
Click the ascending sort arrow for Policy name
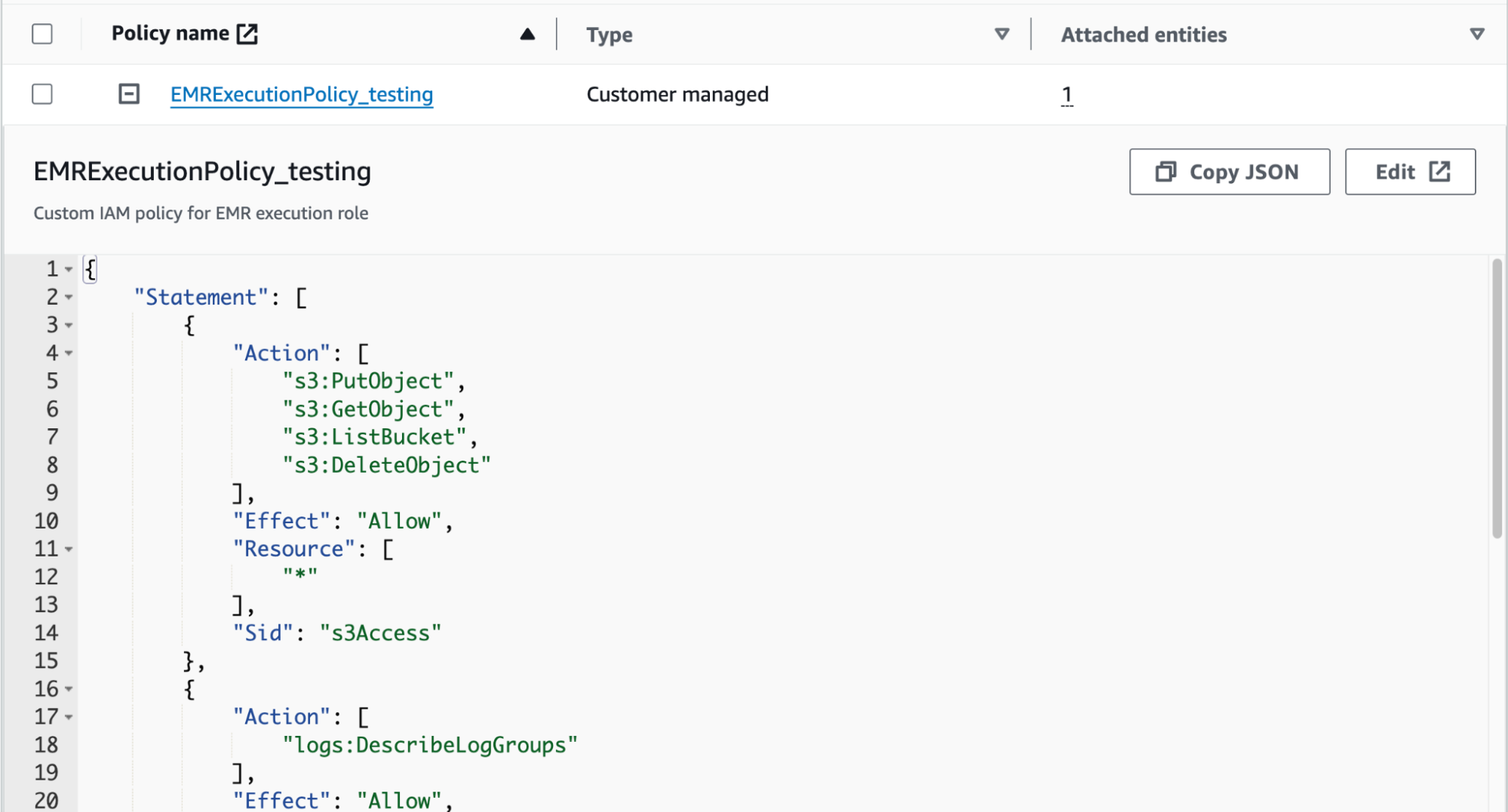[527, 34]
